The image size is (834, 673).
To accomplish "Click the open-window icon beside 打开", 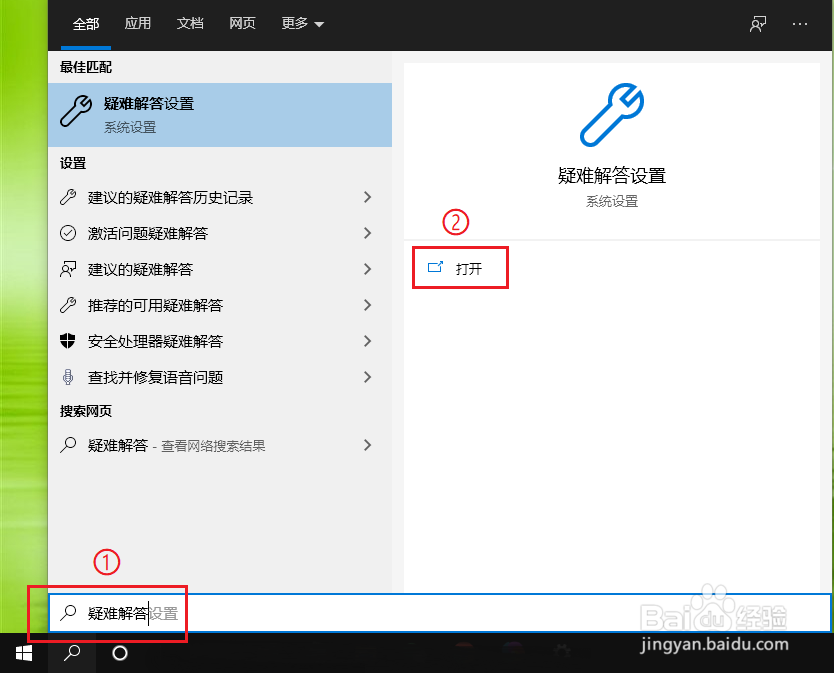I will pos(436,267).
